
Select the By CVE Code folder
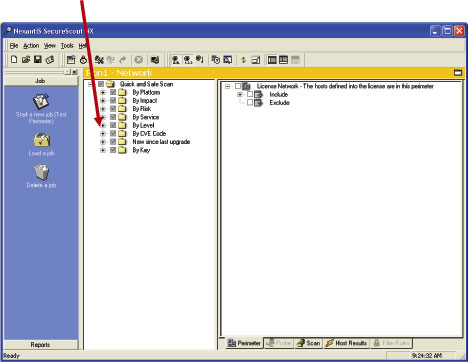coord(149,134)
